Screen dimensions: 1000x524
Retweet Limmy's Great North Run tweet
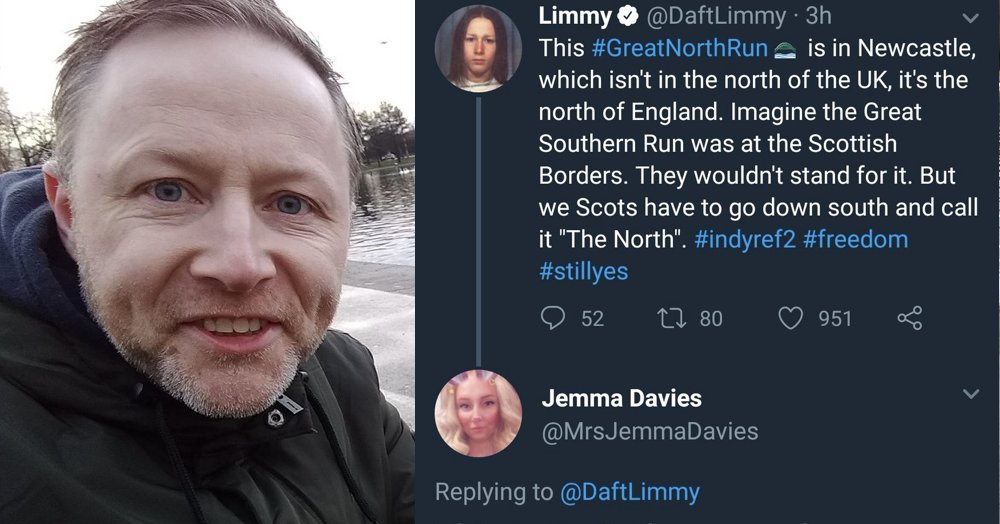pos(672,317)
